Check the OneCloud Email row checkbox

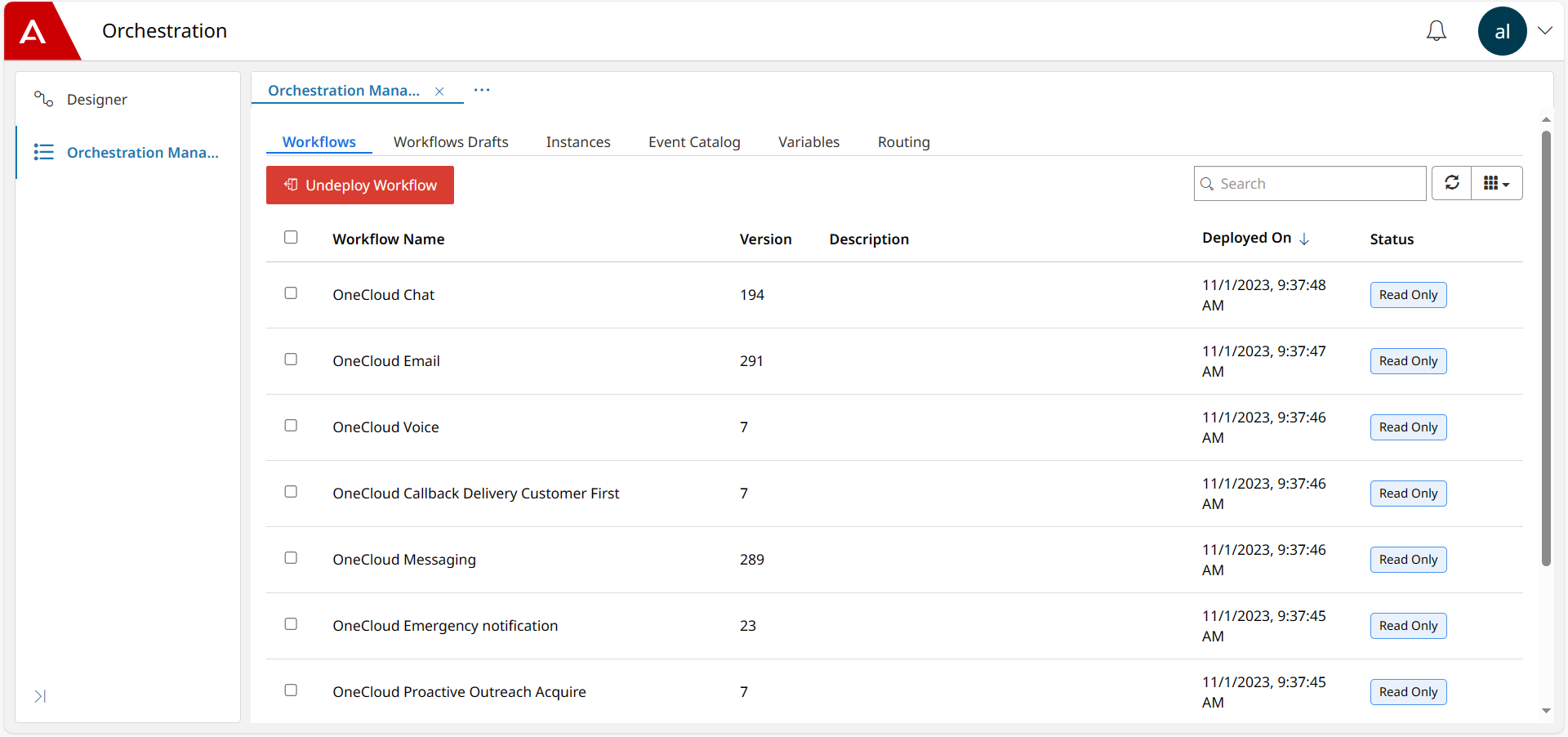pos(291,359)
